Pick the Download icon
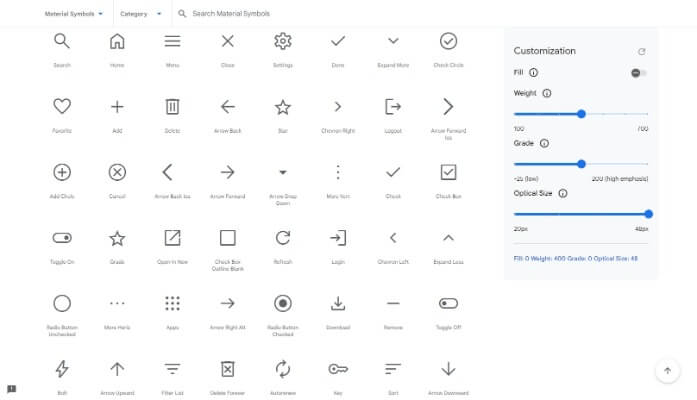Screen dimensions: 697x400 338,303
